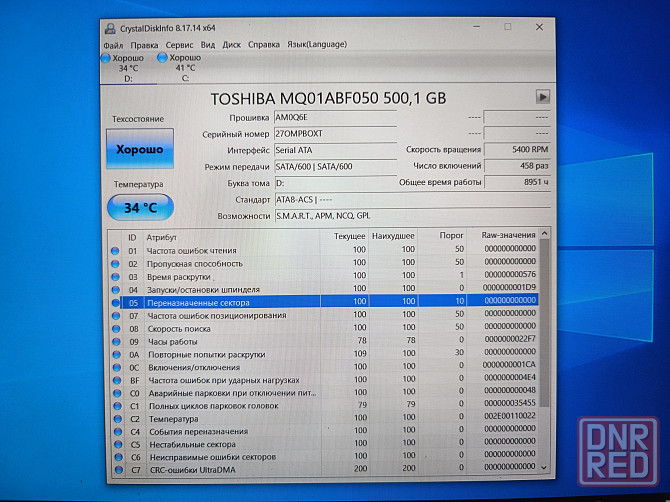
Task: Select row Частота ошибок чтения
Action: pyautogui.click(x=323, y=250)
